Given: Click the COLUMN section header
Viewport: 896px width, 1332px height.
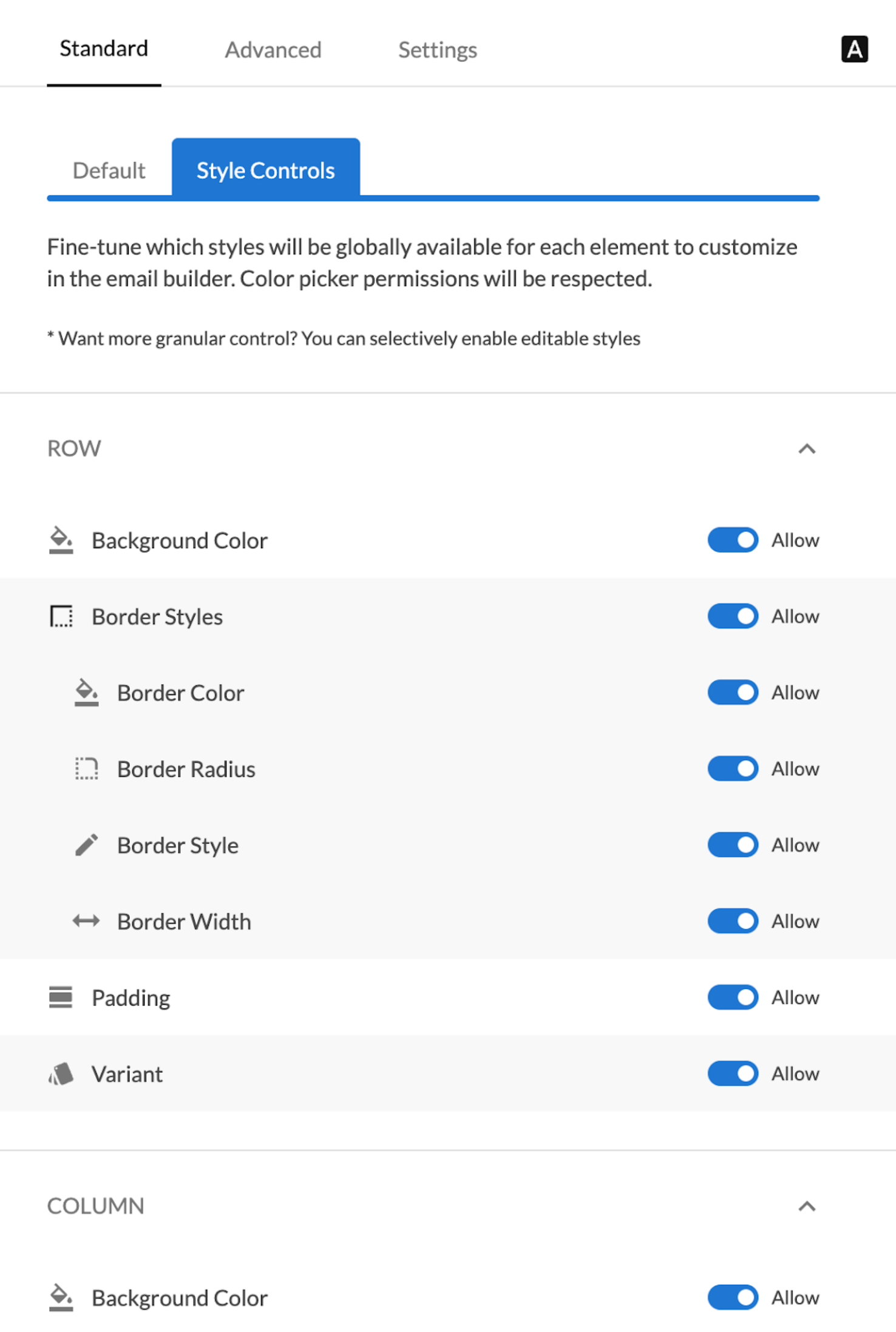Looking at the screenshot, I should coord(96,1206).
